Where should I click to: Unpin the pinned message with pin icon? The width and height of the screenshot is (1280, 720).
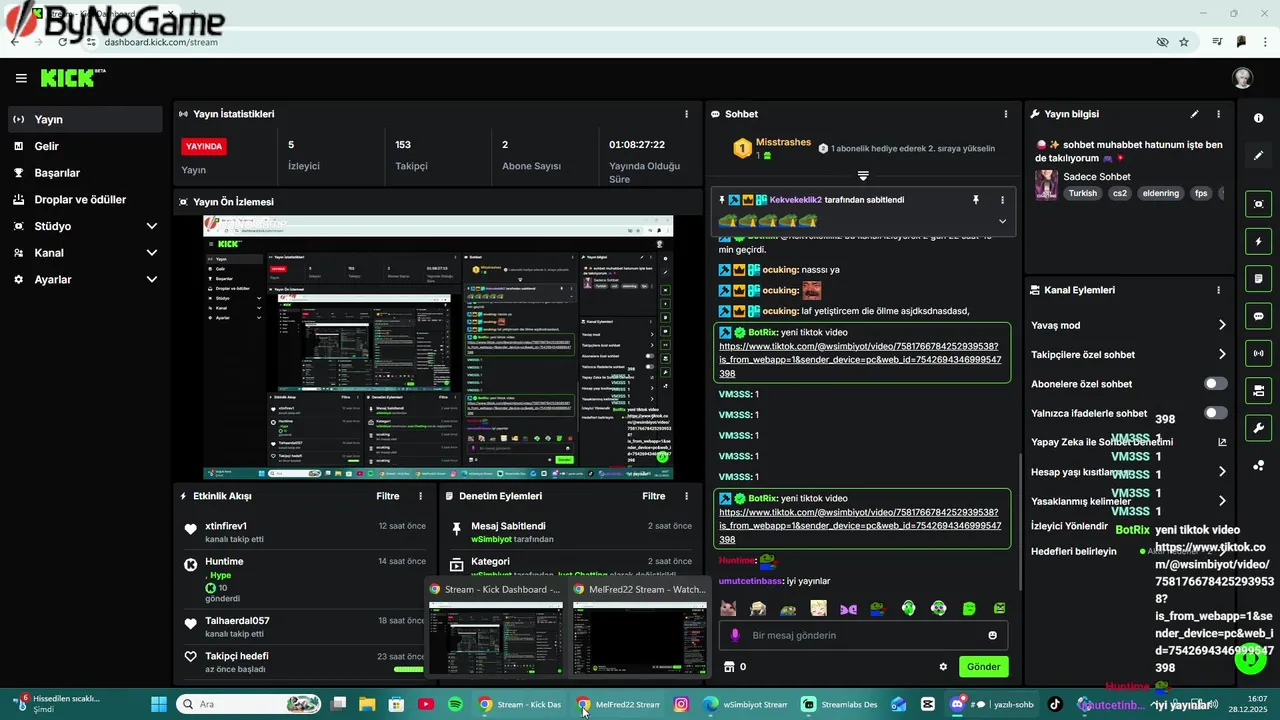(976, 200)
